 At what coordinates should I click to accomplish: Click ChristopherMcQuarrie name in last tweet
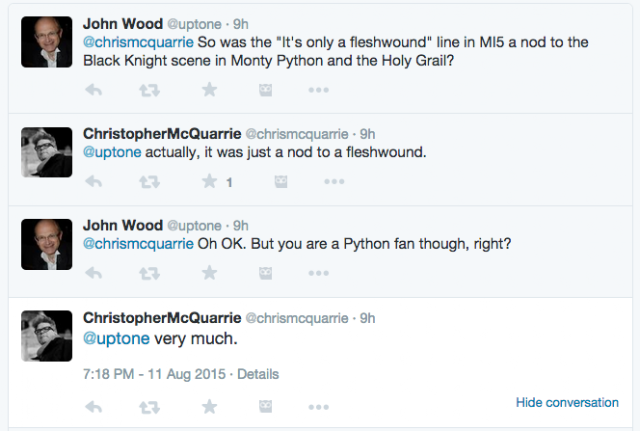click(x=162, y=318)
